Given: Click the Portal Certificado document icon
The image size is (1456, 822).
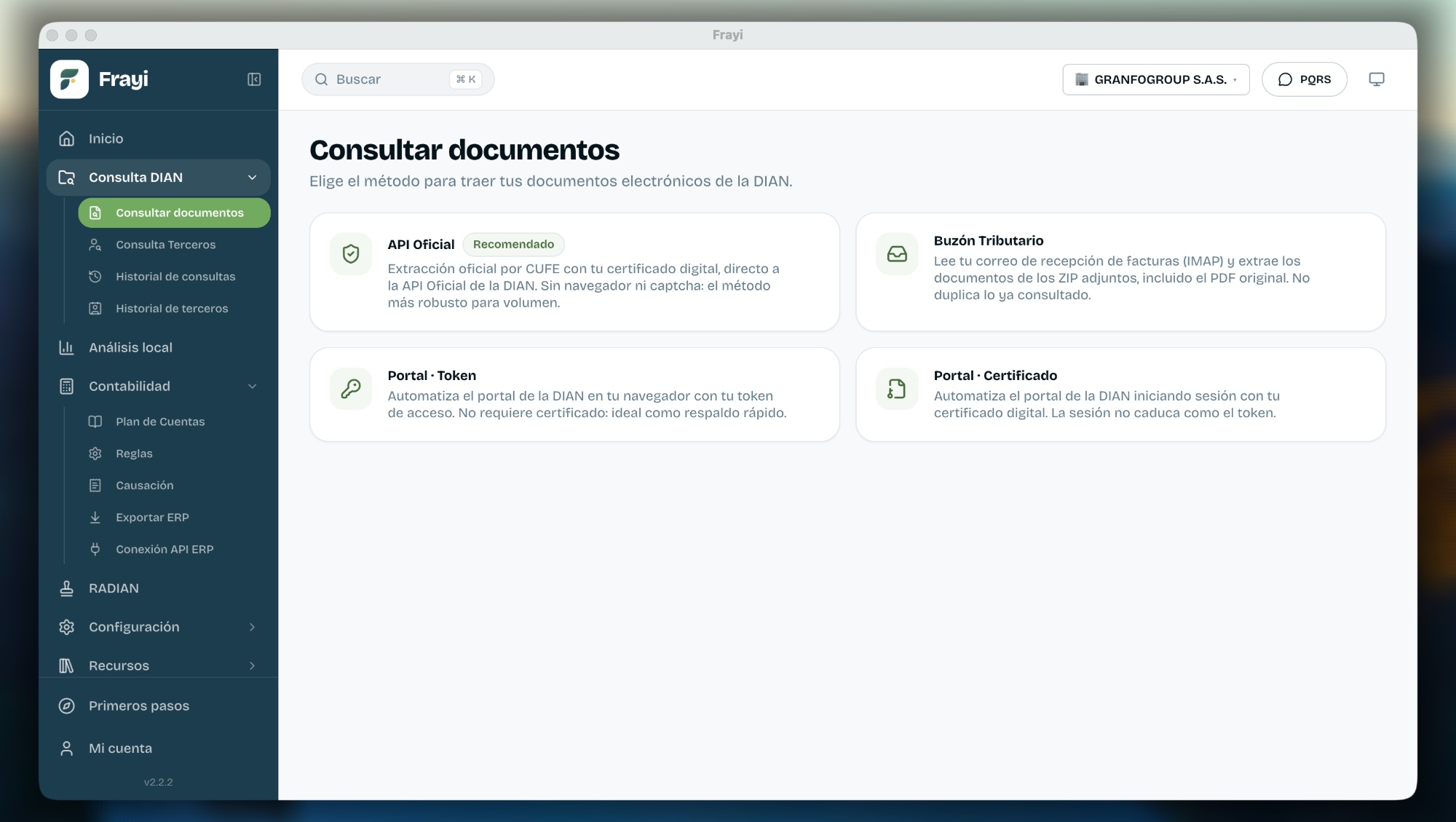Looking at the screenshot, I should tap(897, 389).
